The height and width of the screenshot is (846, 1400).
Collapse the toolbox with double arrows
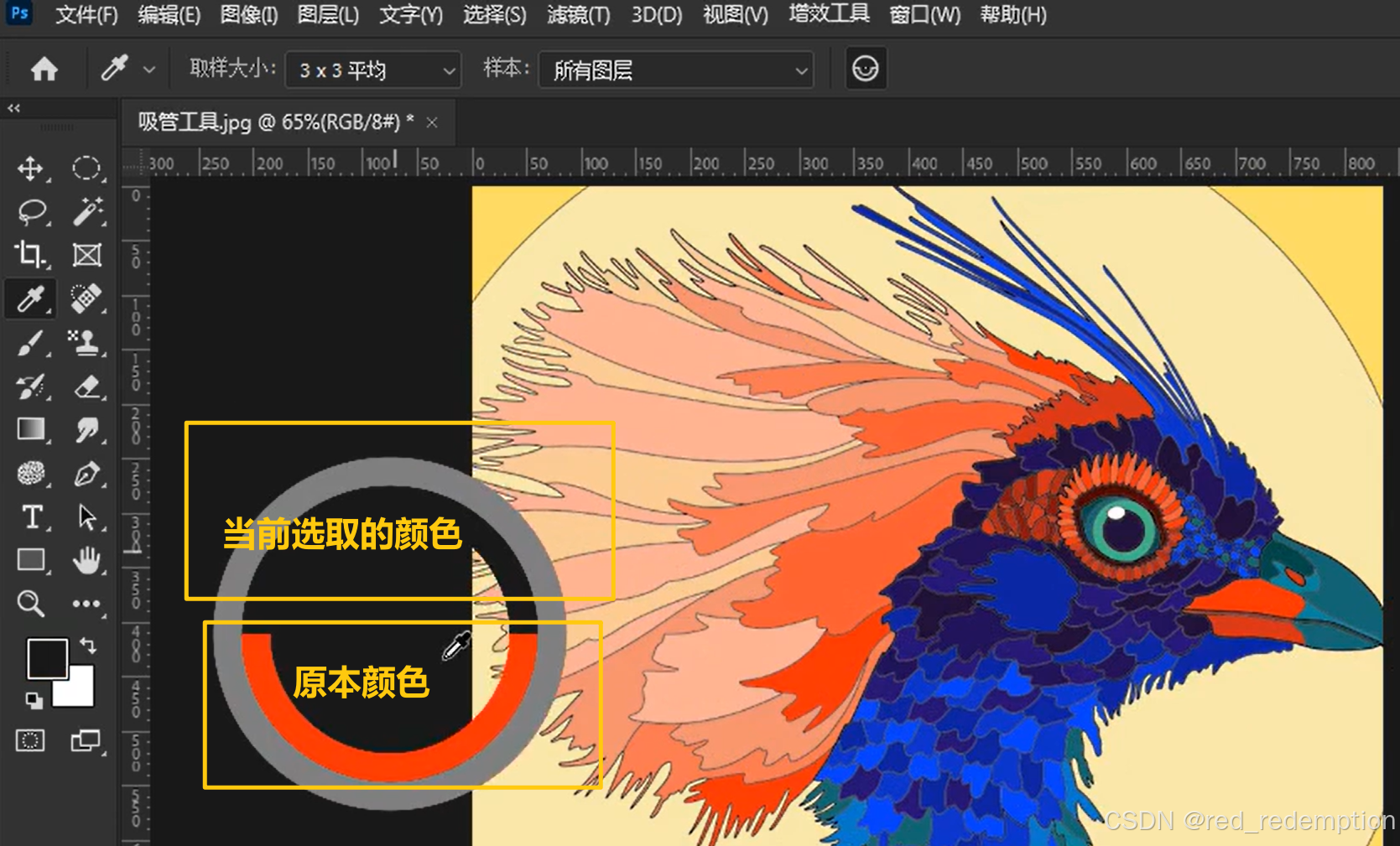(13, 108)
